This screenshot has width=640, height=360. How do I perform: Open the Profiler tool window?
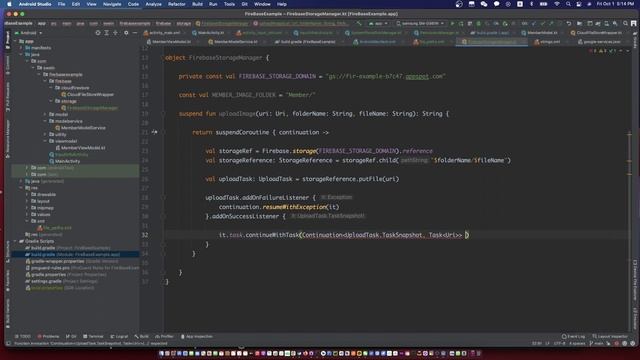point(164,337)
